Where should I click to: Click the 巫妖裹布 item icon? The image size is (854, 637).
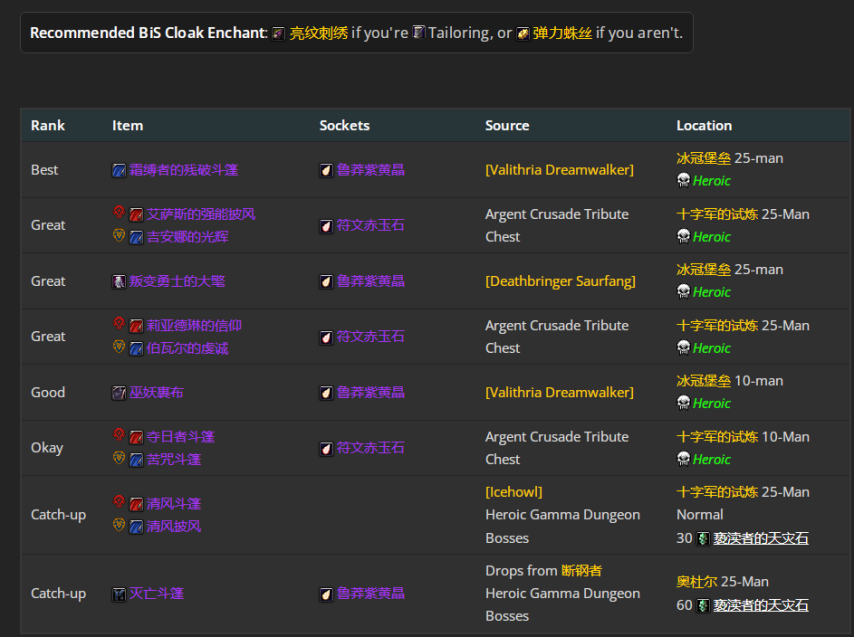(119, 393)
